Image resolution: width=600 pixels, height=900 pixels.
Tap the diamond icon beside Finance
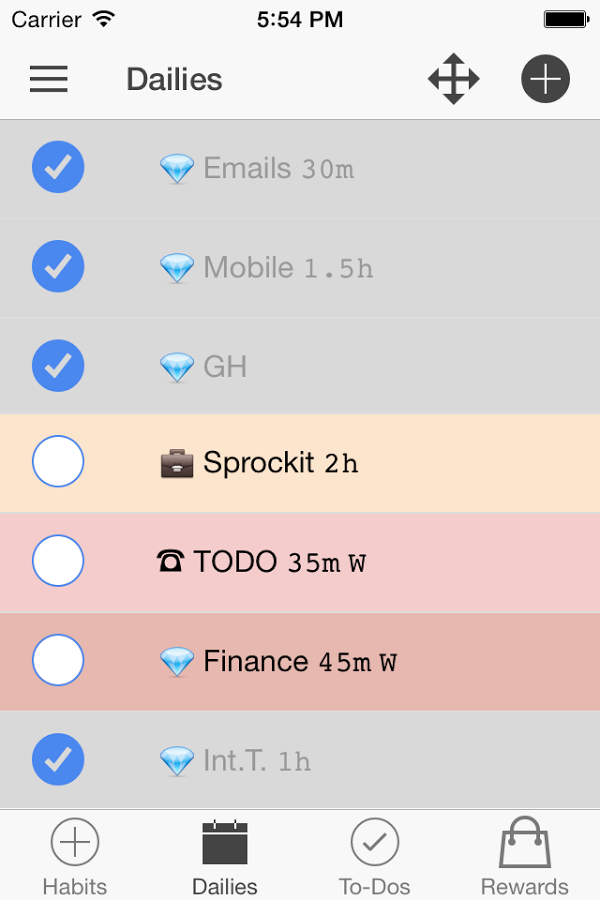coord(177,662)
